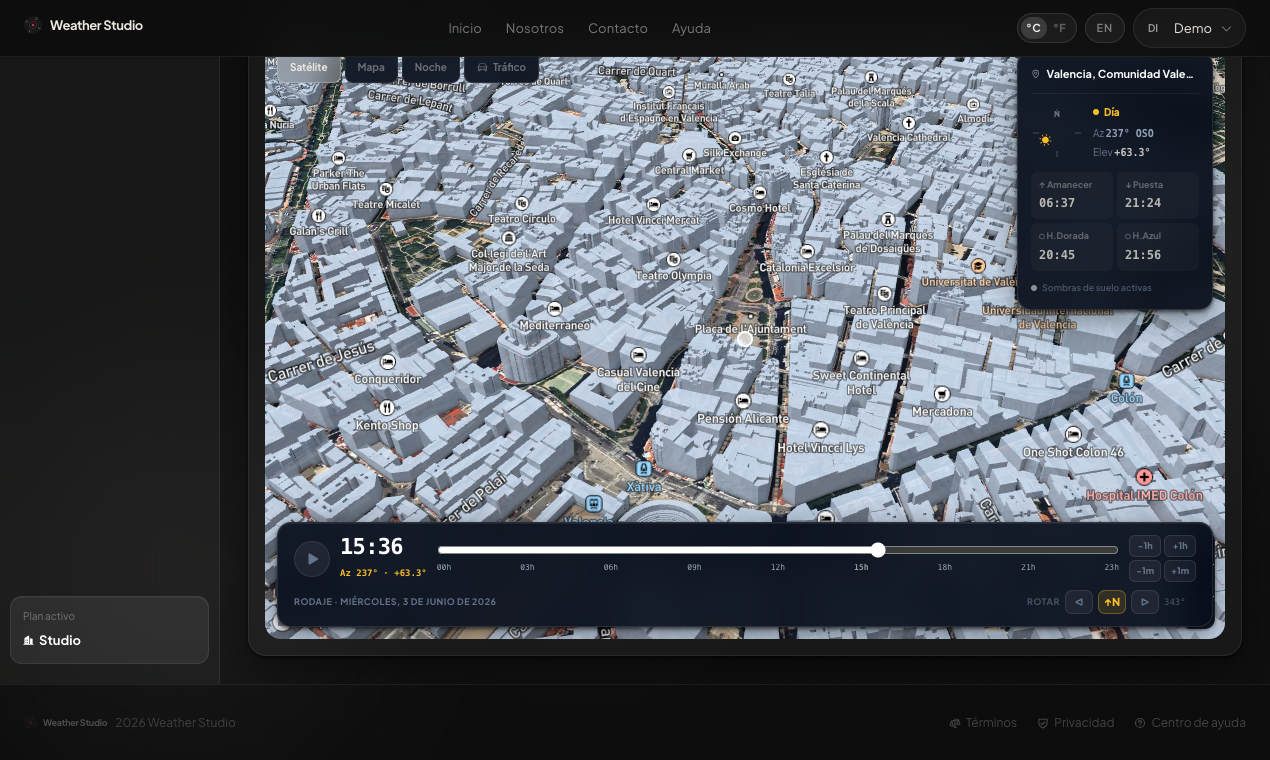Go to Inicio page
The height and width of the screenshot is (760, 1270).
[x=465, y=28]
